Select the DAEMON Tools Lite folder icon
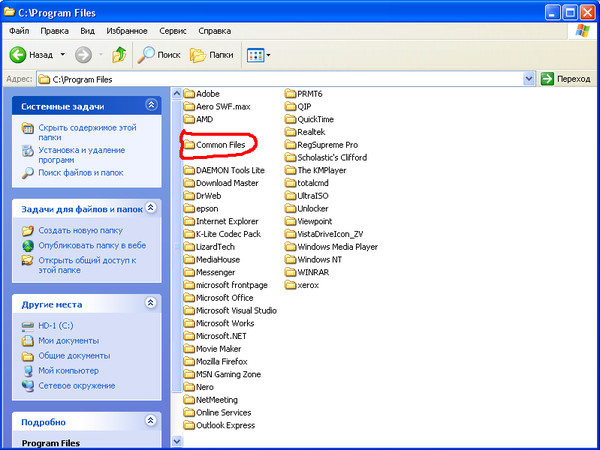Image resolution: width=600 pixels, height=450 pixels. tap(189, 170)
